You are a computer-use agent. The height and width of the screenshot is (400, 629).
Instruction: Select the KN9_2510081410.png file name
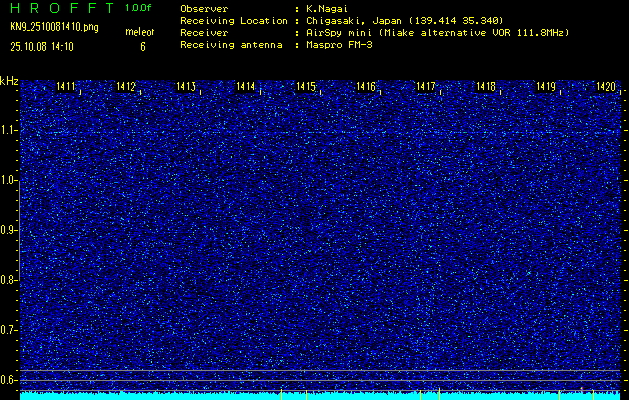point(55,28)
